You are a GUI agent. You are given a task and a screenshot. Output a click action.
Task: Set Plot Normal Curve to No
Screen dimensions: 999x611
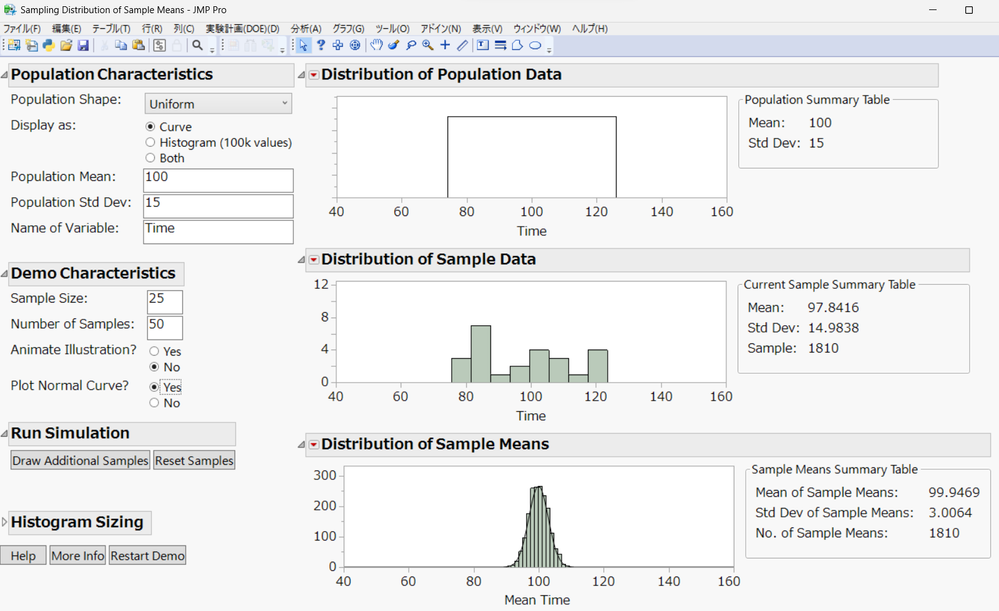click(x=154, y=403)
